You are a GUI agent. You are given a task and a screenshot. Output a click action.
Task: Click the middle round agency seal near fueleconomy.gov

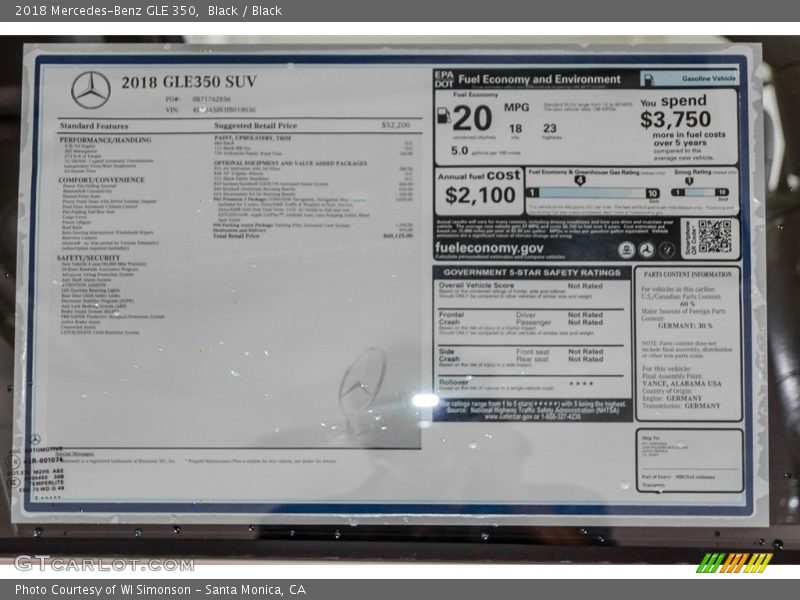(x=646, y=249)
